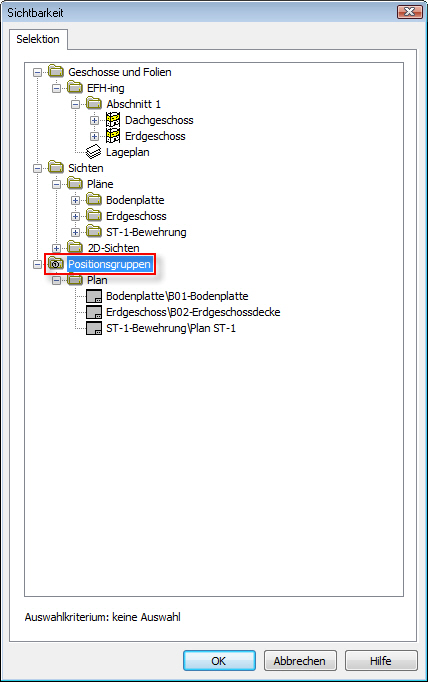
Task: Click the B02-Erdgeschossdecke plan sheet icon
Action: click(x=94, y=312)
